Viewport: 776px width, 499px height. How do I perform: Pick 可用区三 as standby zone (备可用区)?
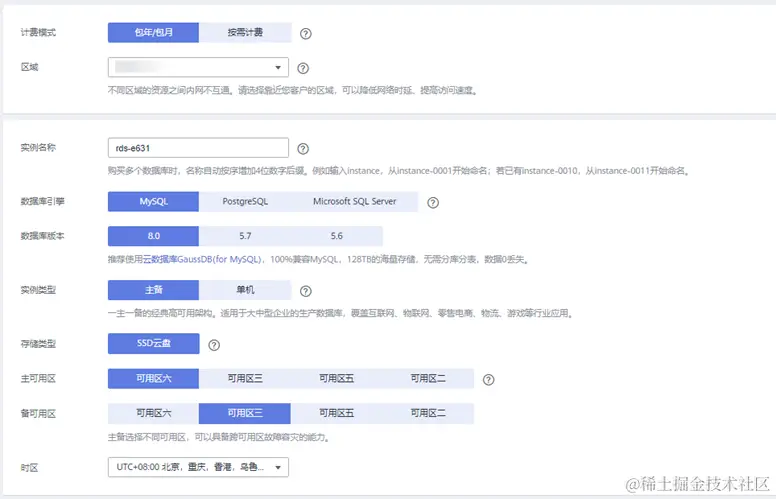(x=245, y=413)
